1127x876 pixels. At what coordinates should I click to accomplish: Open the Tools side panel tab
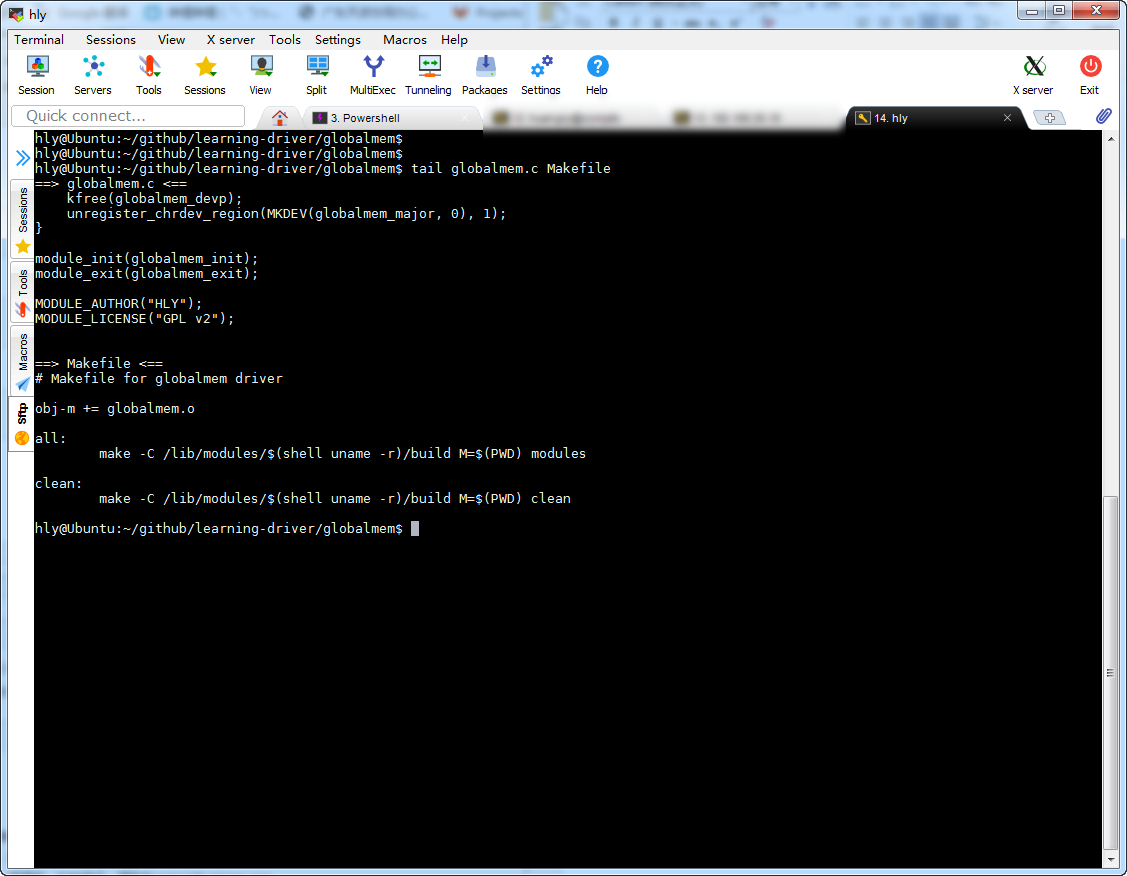(x=22, y=292)
